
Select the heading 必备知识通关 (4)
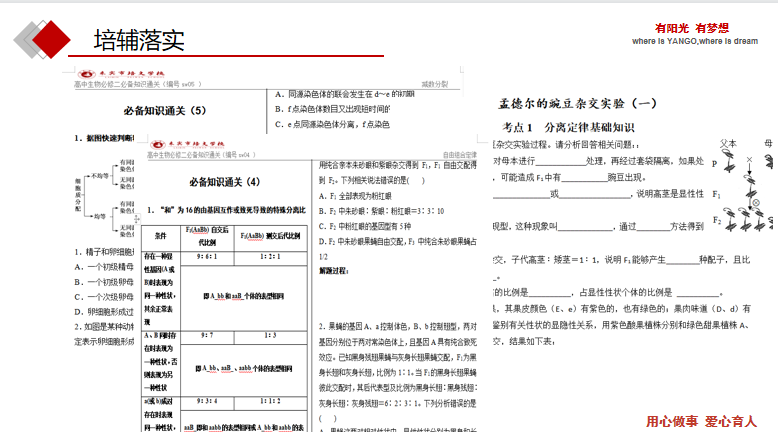coord(224,182)
